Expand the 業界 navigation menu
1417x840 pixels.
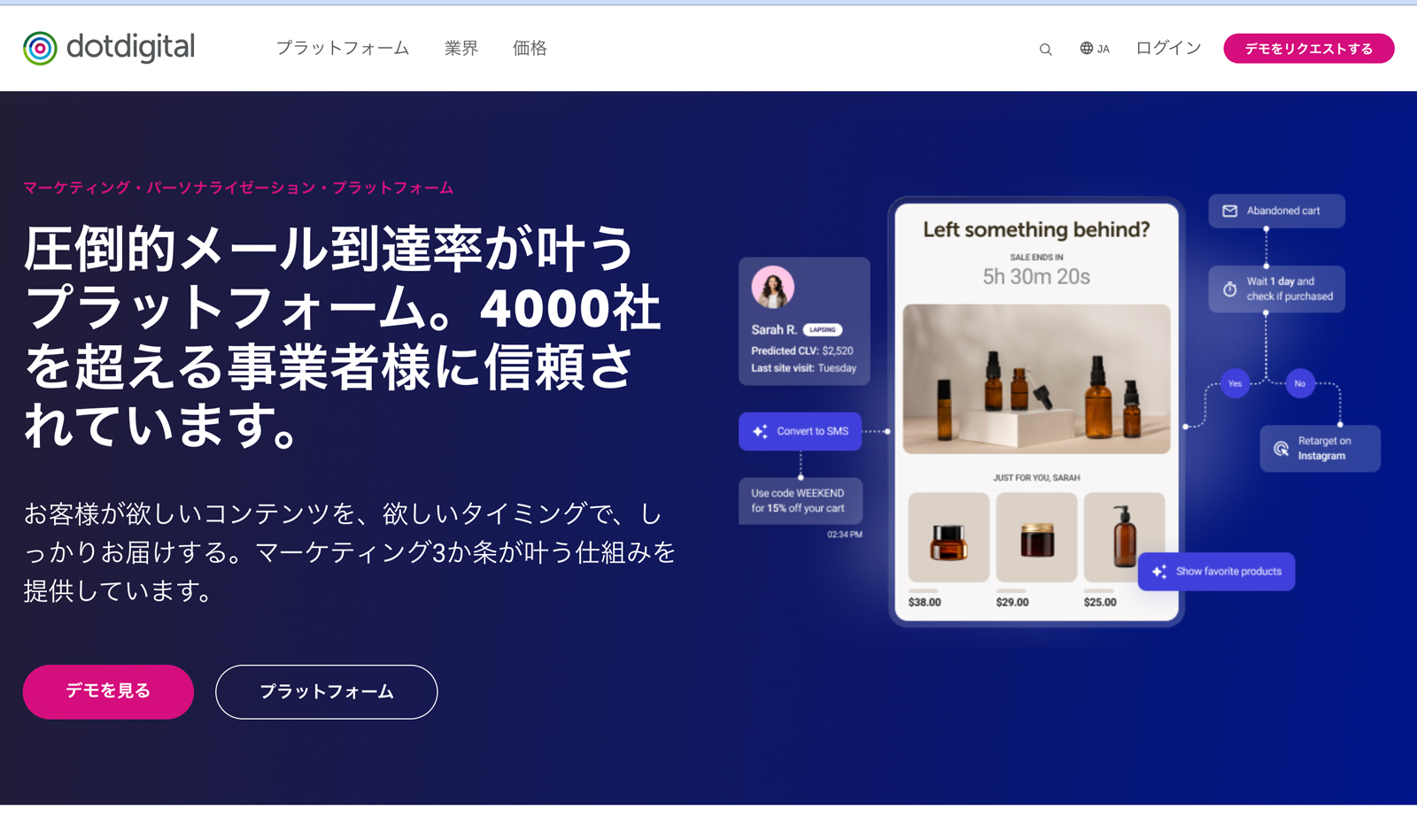coord(461,49)
